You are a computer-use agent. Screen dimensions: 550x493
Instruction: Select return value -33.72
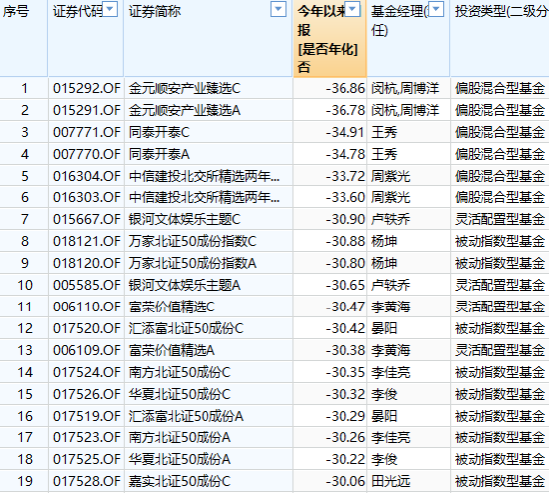tap(345, 176)
